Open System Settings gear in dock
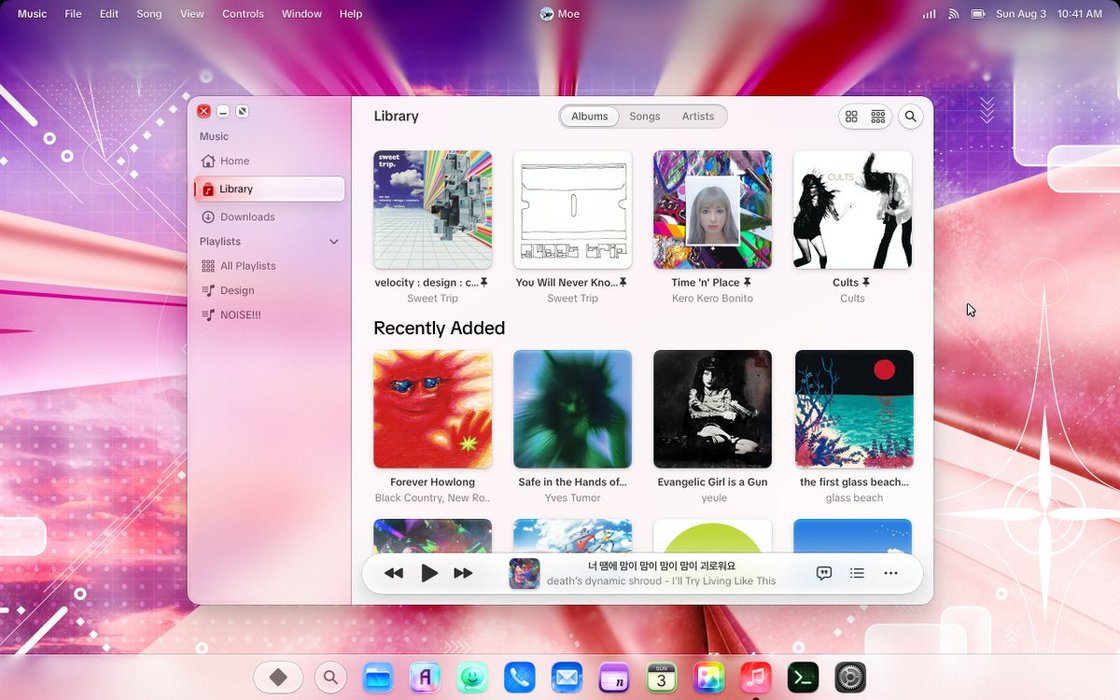The height and width of the screenshot is (700, 1120). coord(850,677)
